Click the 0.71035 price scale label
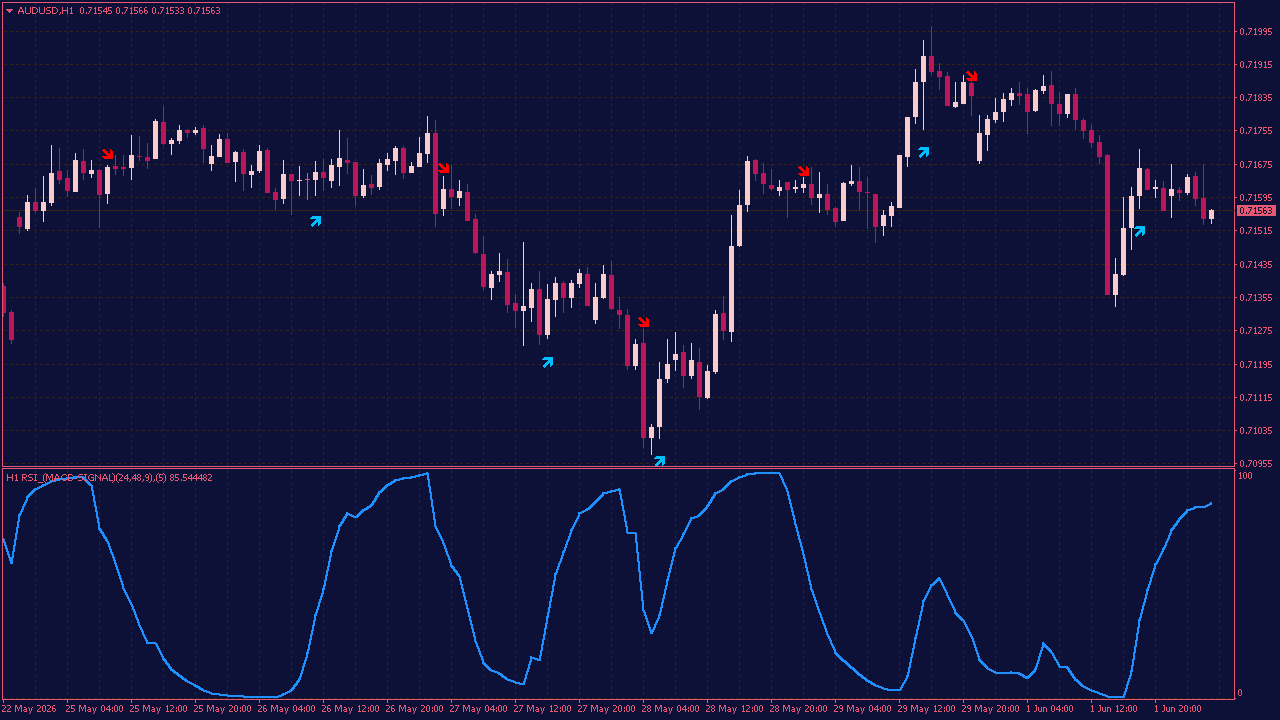This screenshot has width=1280, height=720. tap(1256, 430)
